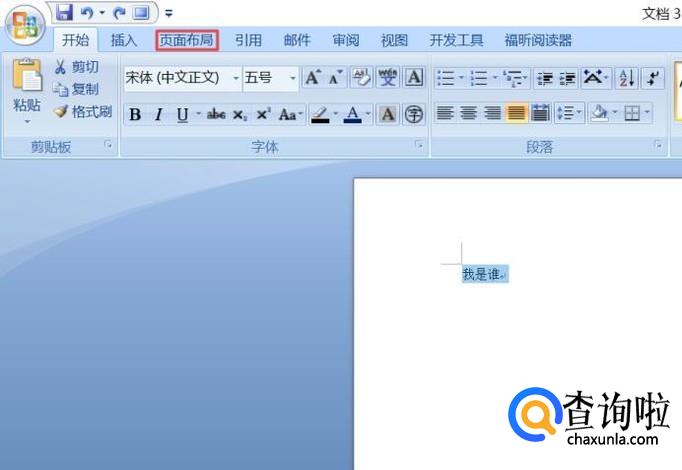This screenshot has width=682, height=470.
Task: Apply bullet list
Action: 445,78
